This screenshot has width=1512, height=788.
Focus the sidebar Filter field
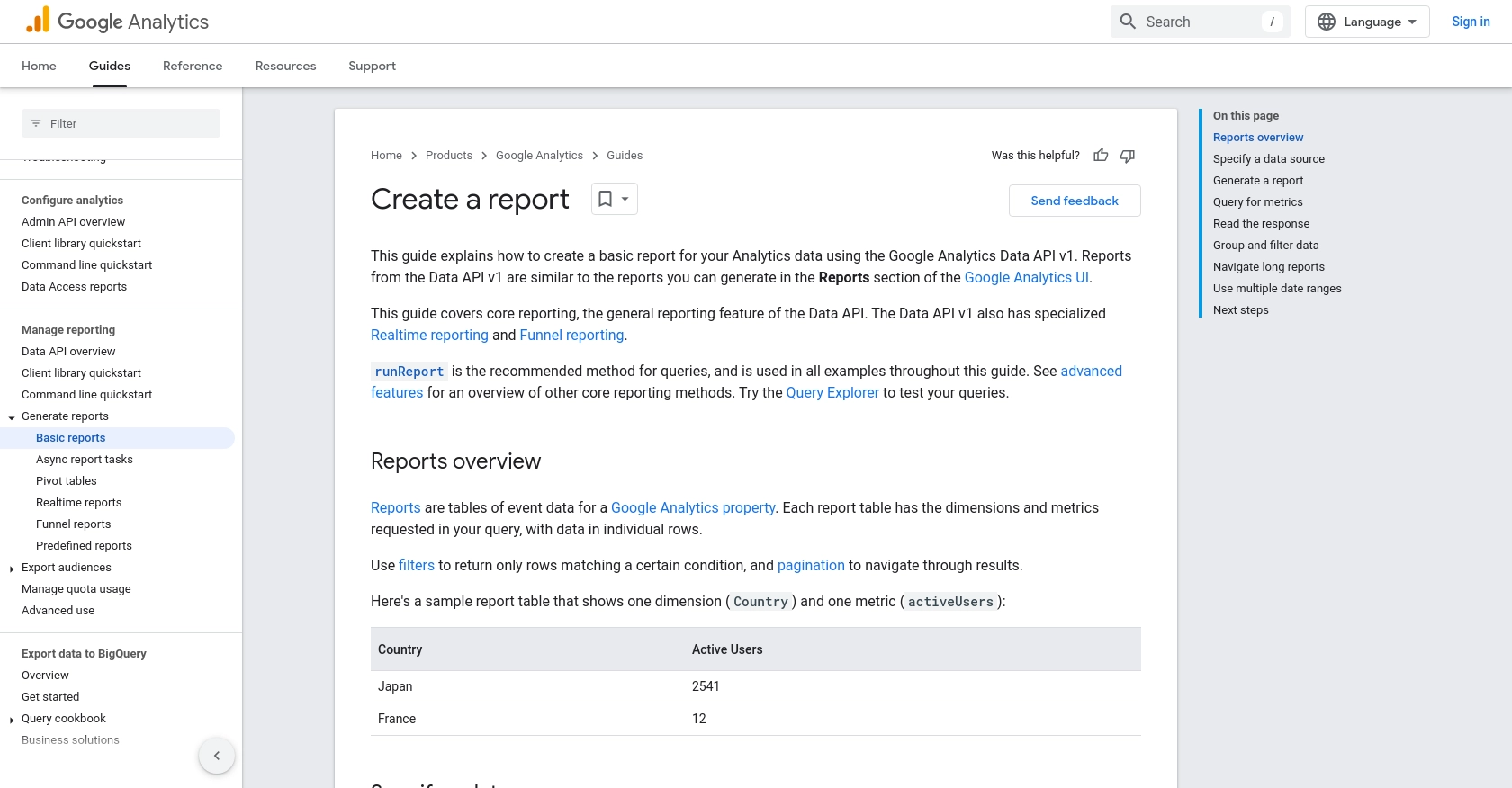tap(121, 123)
